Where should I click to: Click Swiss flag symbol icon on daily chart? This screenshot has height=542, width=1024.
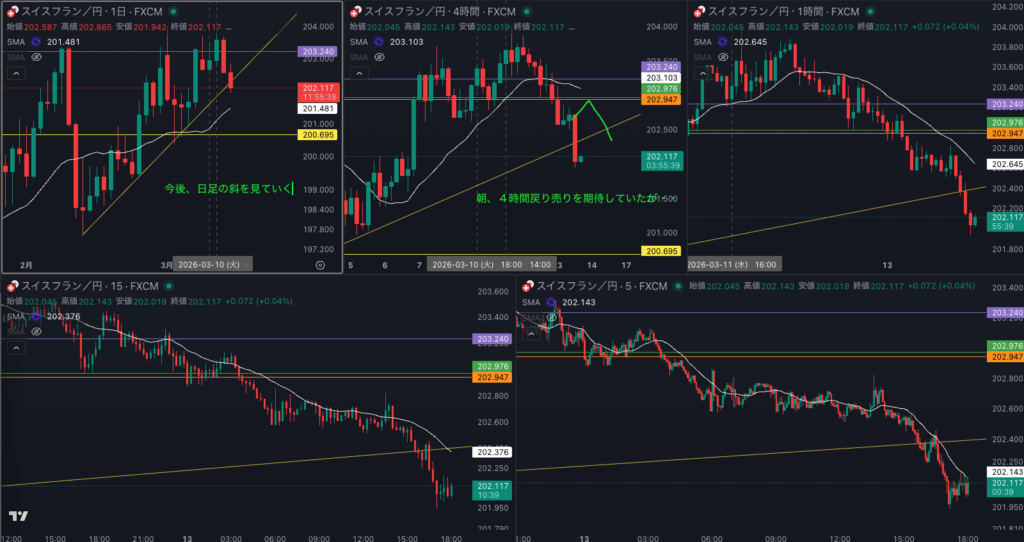13,10
